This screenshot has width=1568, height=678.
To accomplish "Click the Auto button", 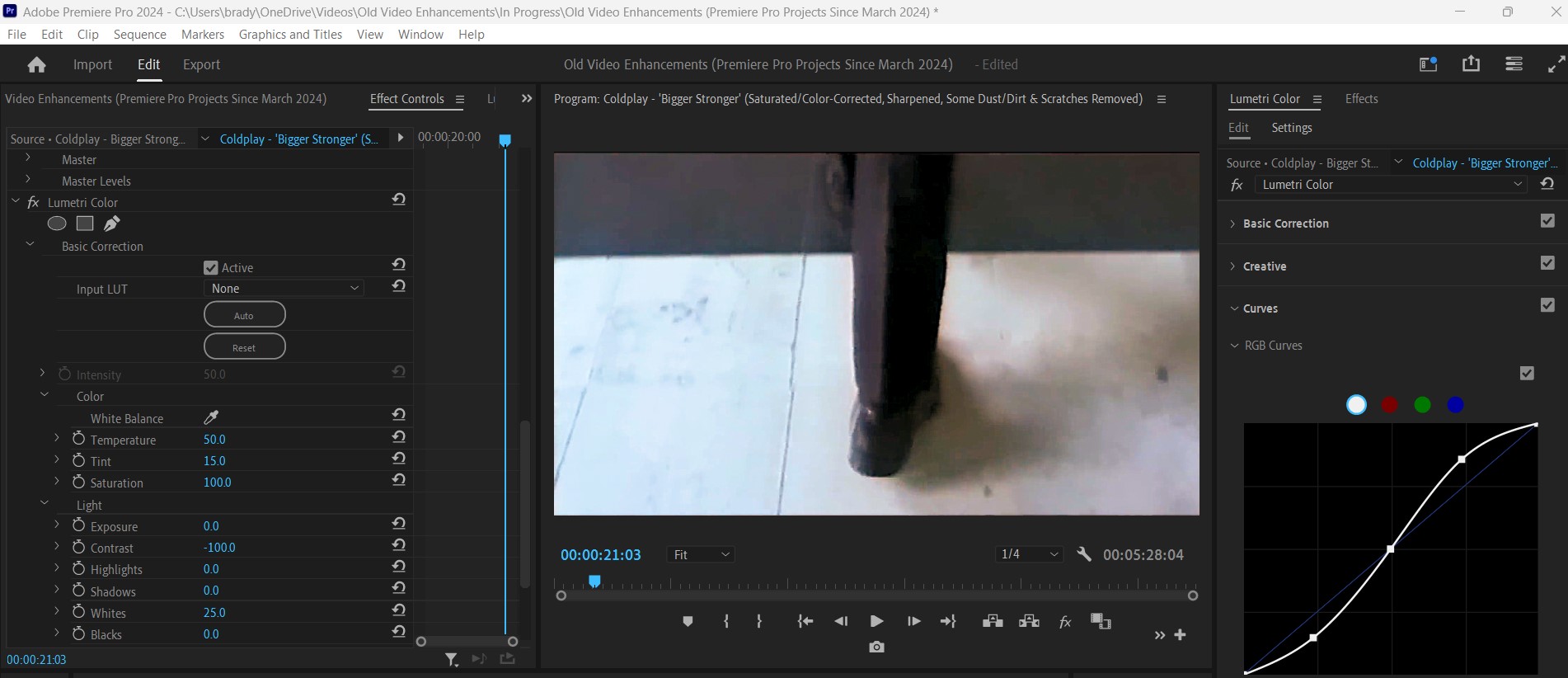I will point(244,315).
